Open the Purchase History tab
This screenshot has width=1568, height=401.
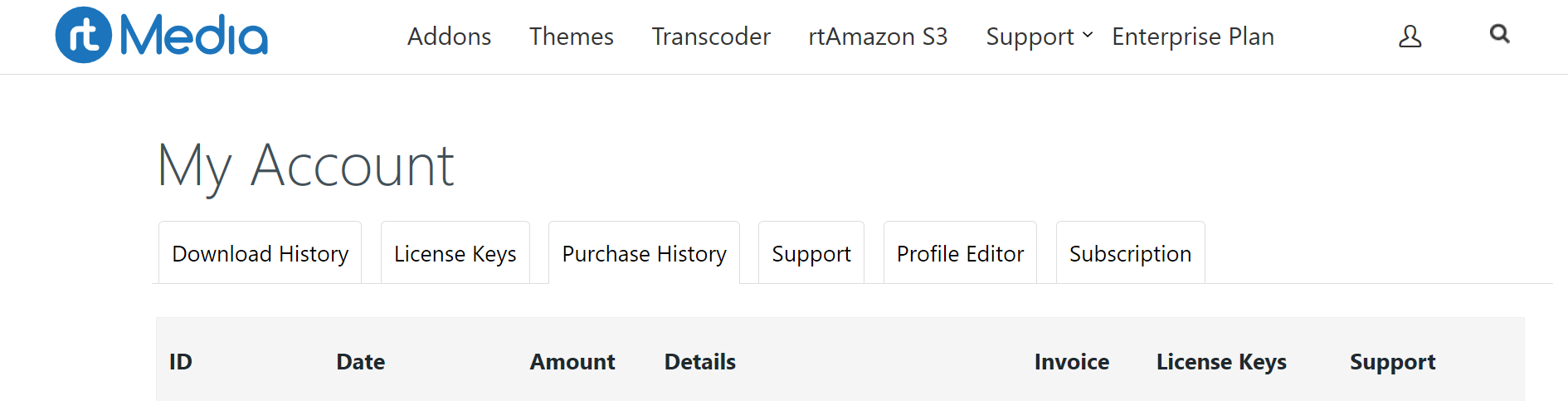[644, 253]
